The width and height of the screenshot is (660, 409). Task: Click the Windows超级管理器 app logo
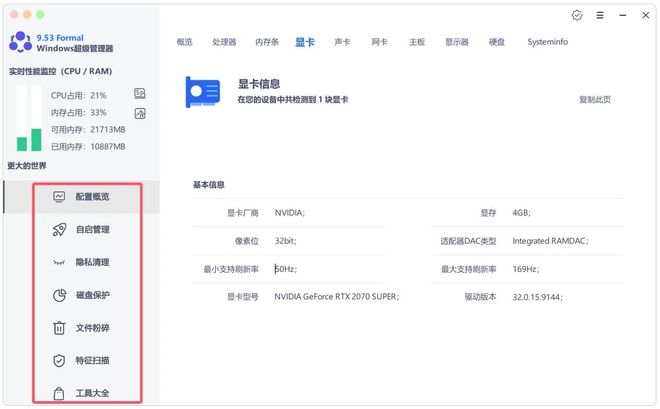[20, 42]
